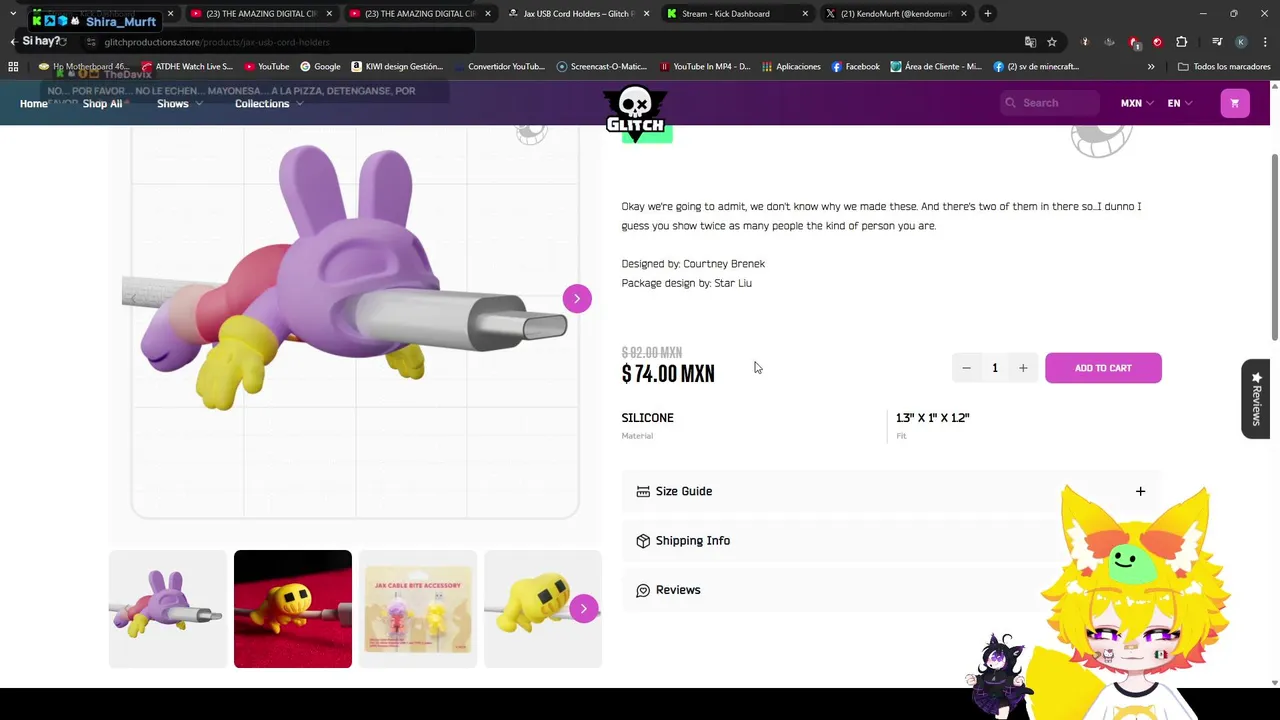The image size is (1280, 720).
Task: Open the browser extensions puzzle icon
Action: coord(1182,42)
